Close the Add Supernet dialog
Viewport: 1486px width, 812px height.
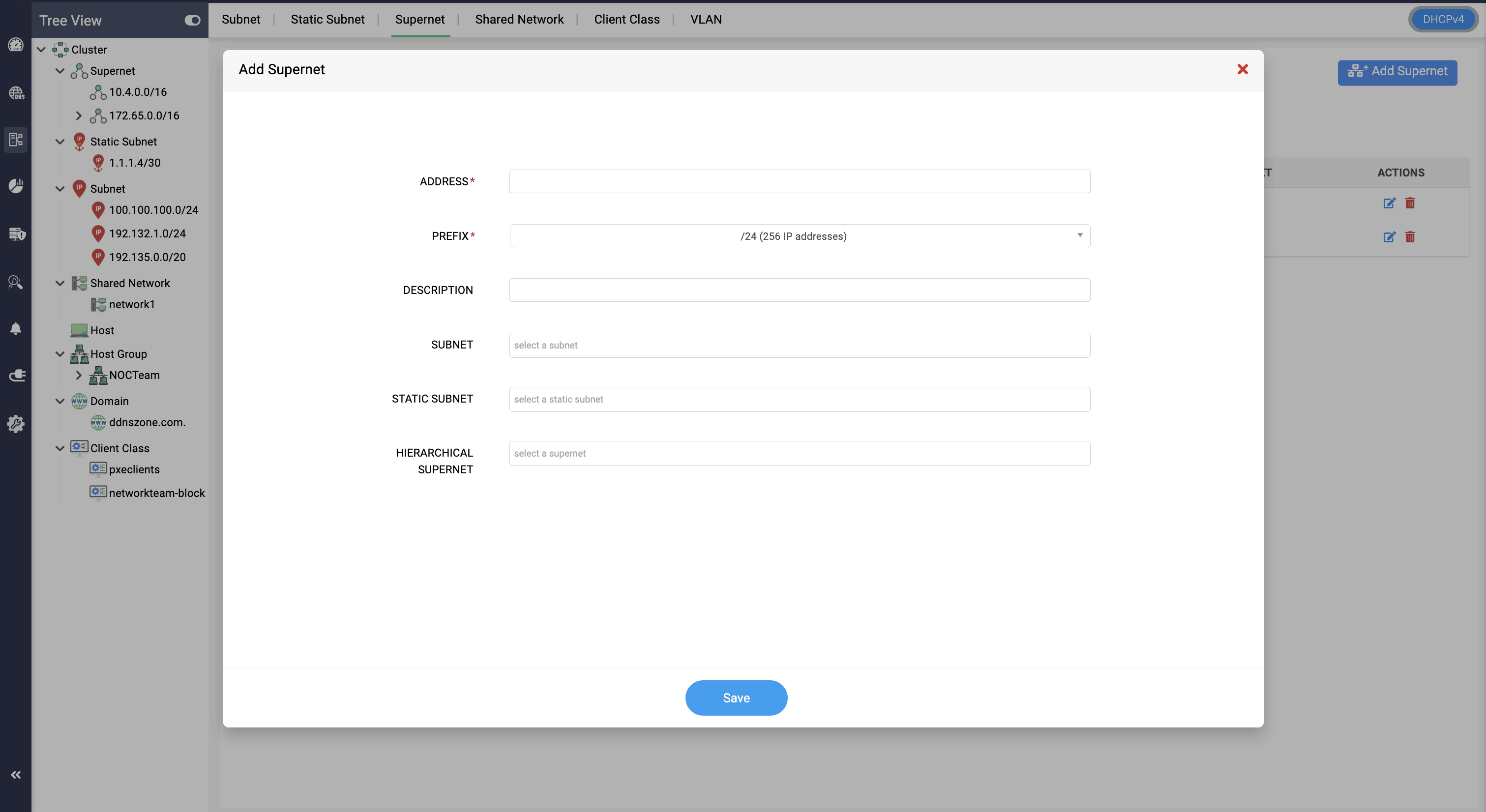[x=1243, y=69]
